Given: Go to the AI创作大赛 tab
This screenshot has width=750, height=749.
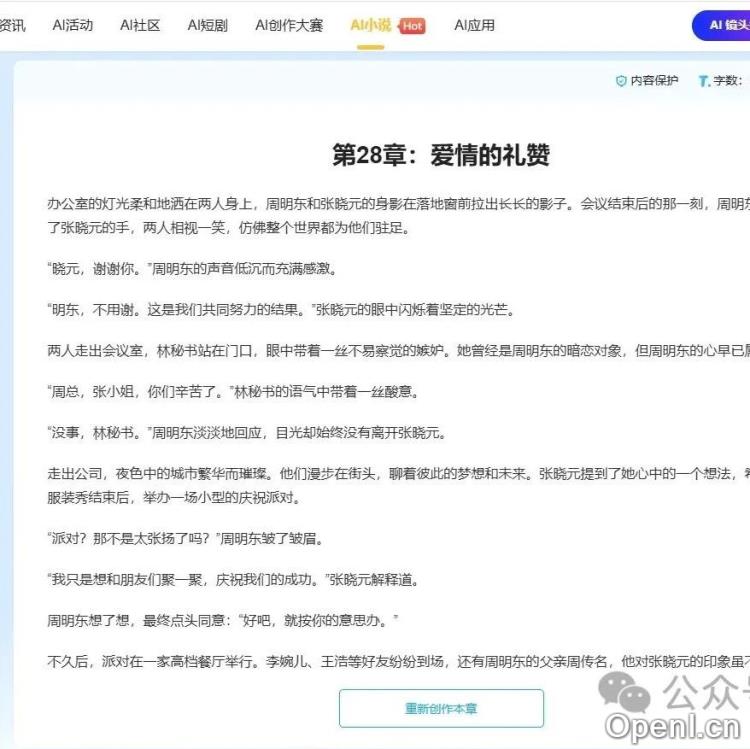Looking at the screenshot, I should pyautogui.click(x=289, y=25).
